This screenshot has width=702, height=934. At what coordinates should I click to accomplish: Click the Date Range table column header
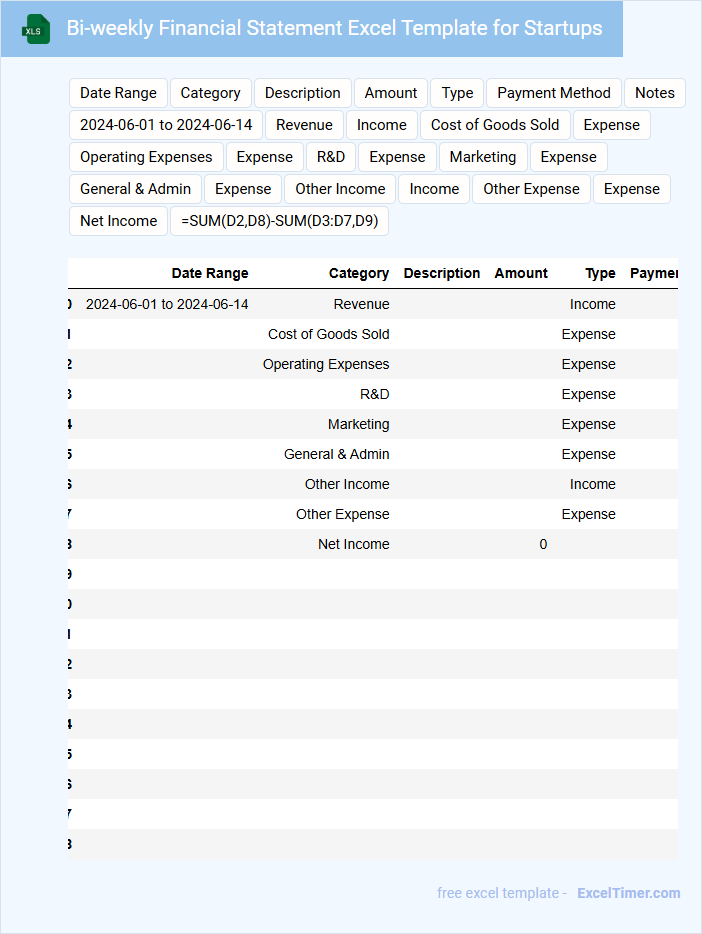210,273
